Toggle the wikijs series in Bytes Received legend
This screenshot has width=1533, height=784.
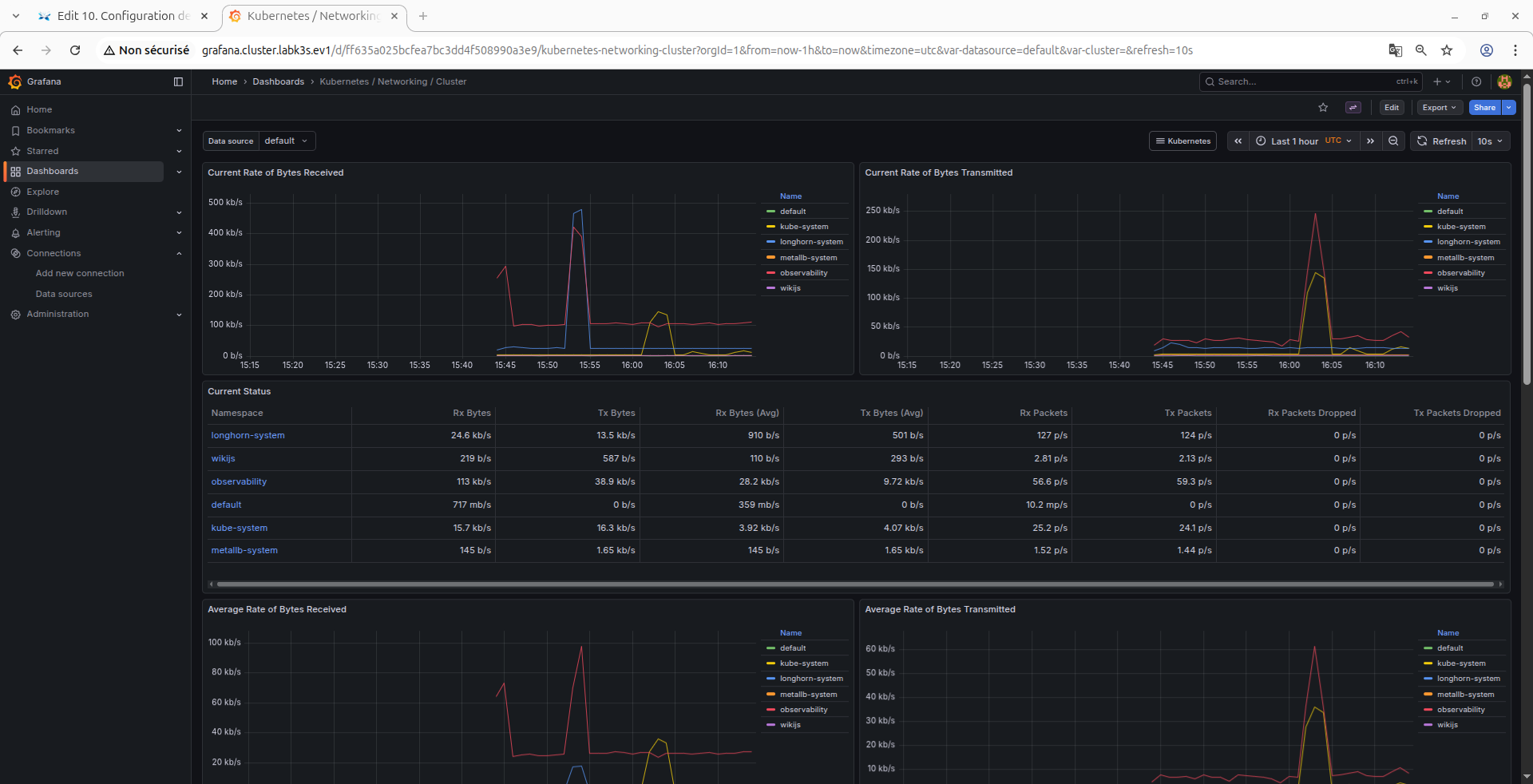coord(790,288)
